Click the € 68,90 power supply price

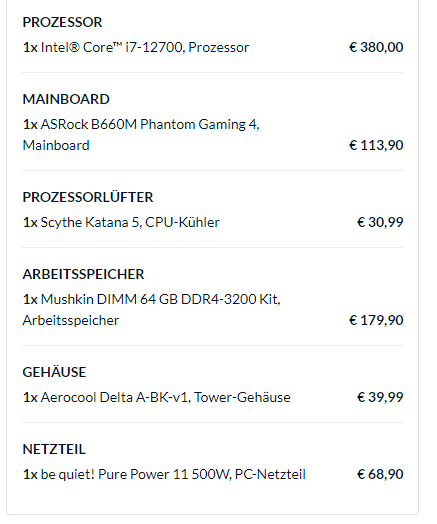(380, 474)
